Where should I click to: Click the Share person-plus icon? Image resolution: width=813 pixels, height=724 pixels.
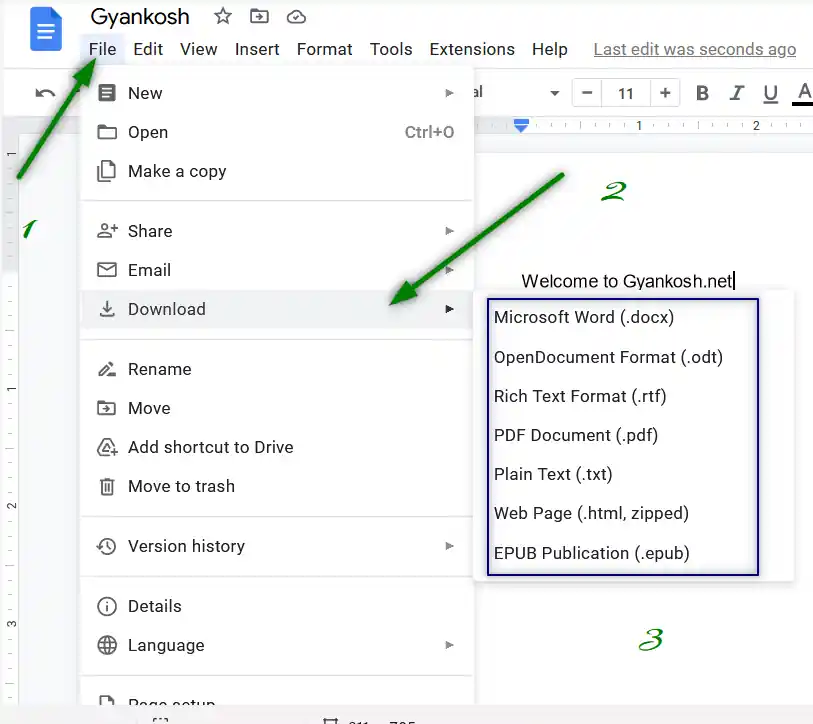pos(107,230)
